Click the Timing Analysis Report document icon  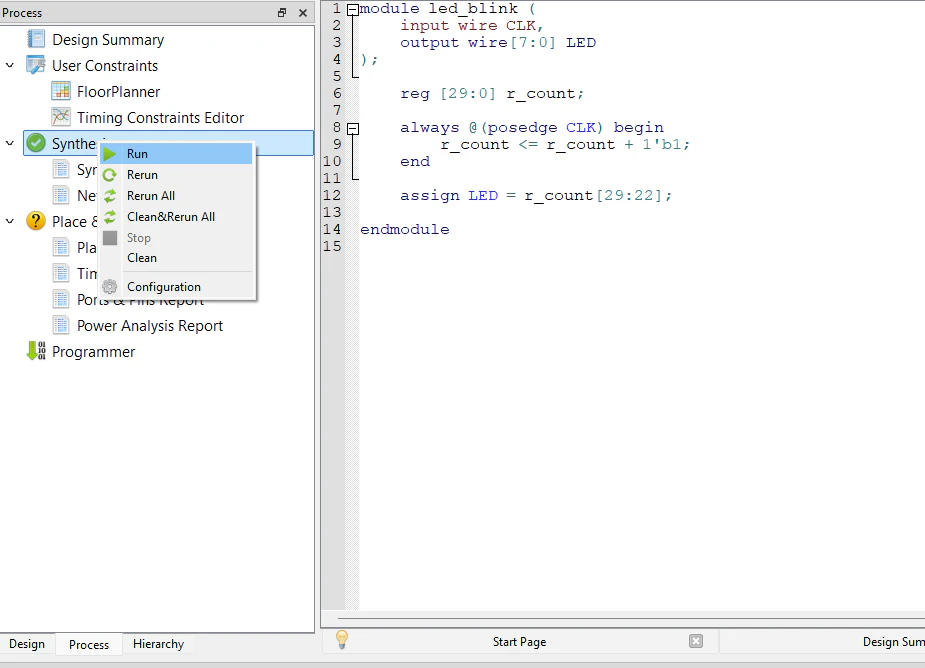[61, 273]
